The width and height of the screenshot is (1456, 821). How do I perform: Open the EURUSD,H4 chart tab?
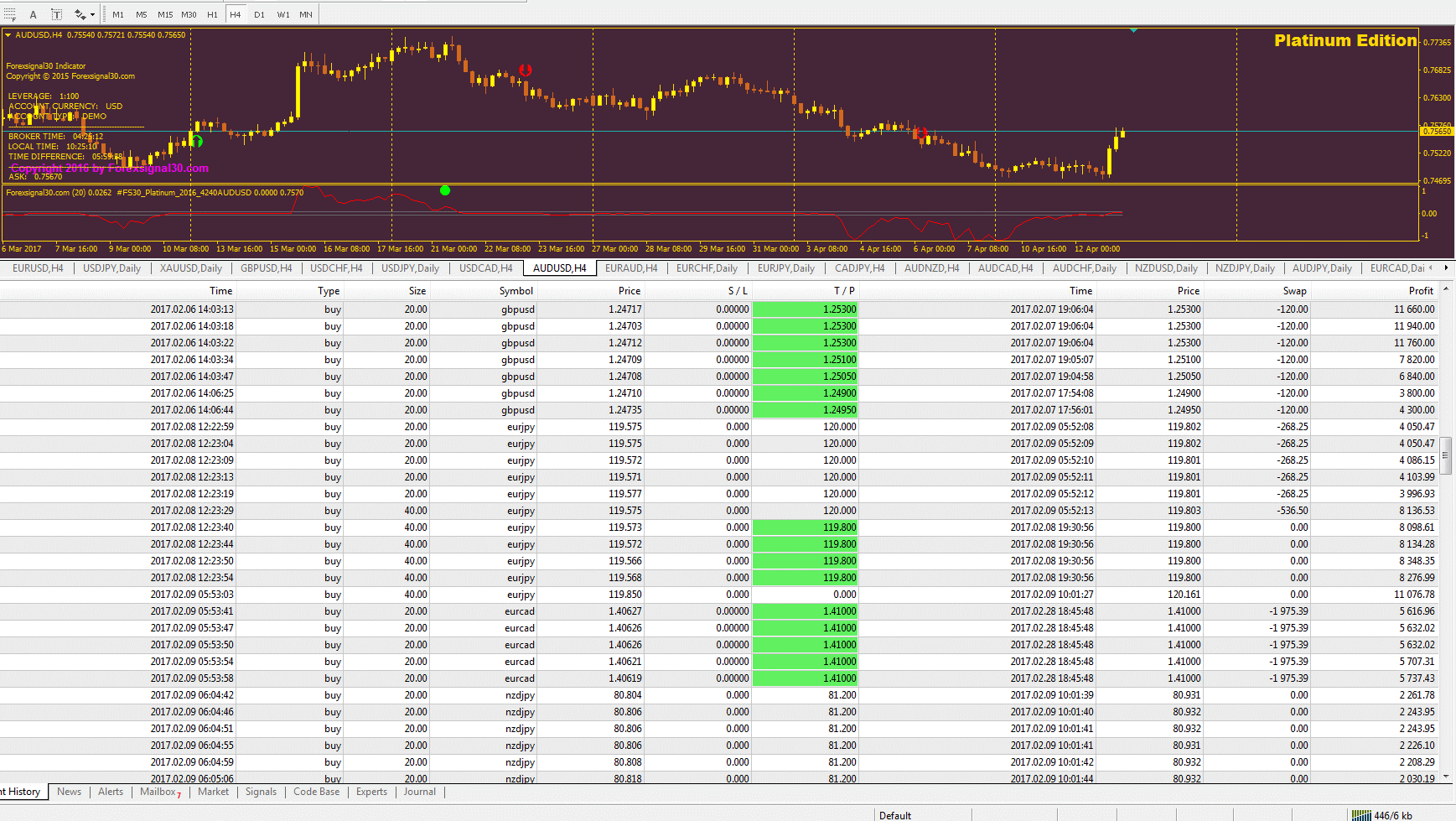pos(38,268)
